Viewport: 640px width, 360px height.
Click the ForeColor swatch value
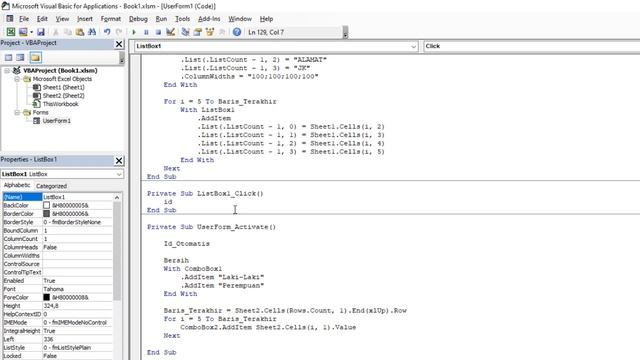[47, 297]
